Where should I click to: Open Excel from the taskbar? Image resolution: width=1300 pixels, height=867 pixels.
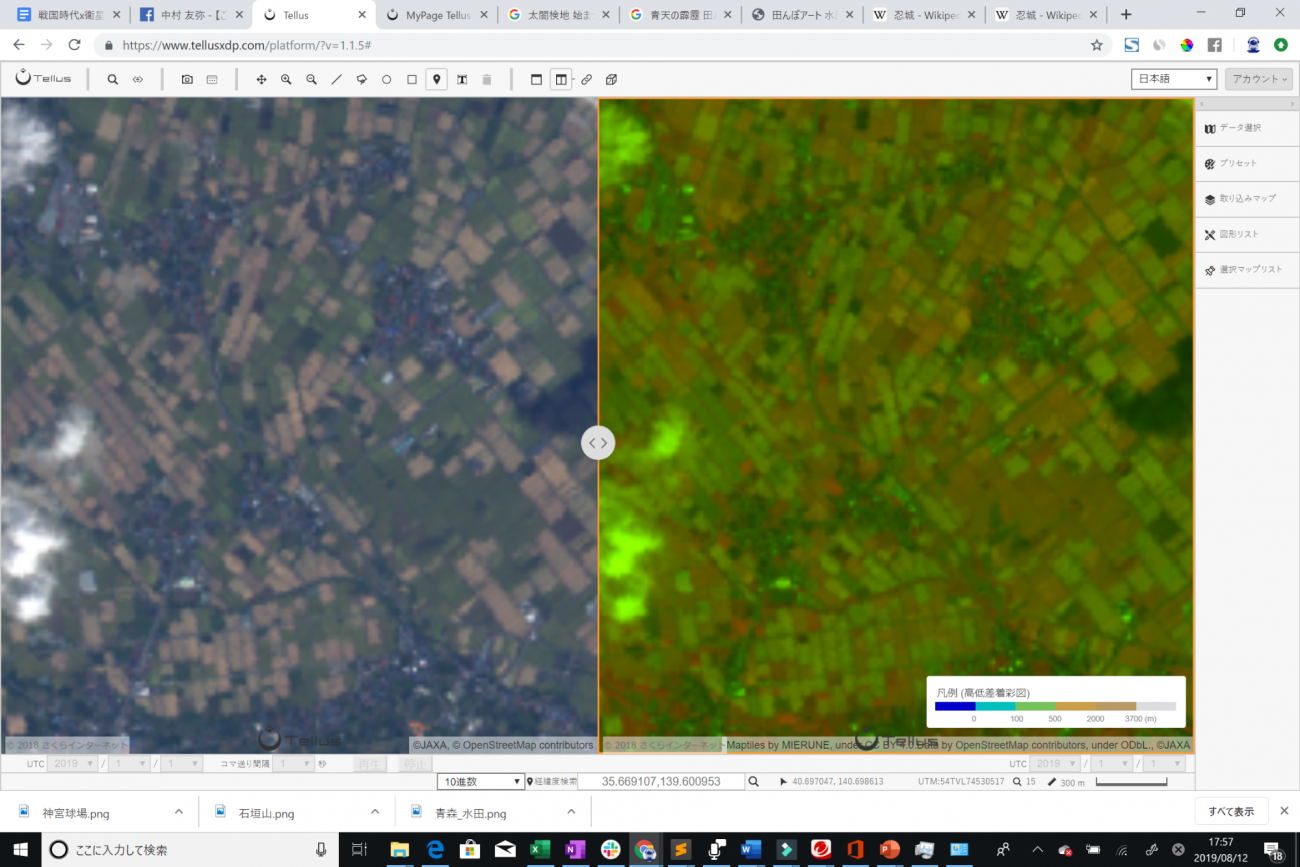tap(540, 849)
